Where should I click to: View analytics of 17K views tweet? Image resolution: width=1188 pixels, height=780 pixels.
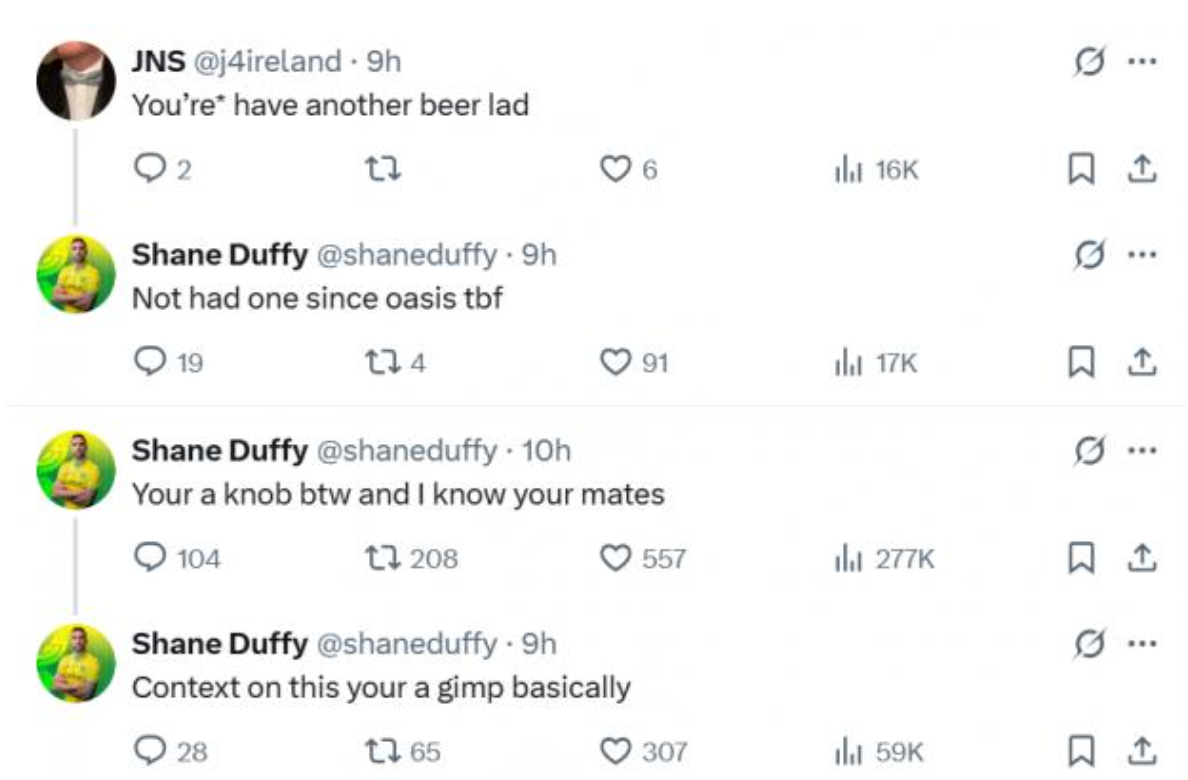click(x=875, y=364)
